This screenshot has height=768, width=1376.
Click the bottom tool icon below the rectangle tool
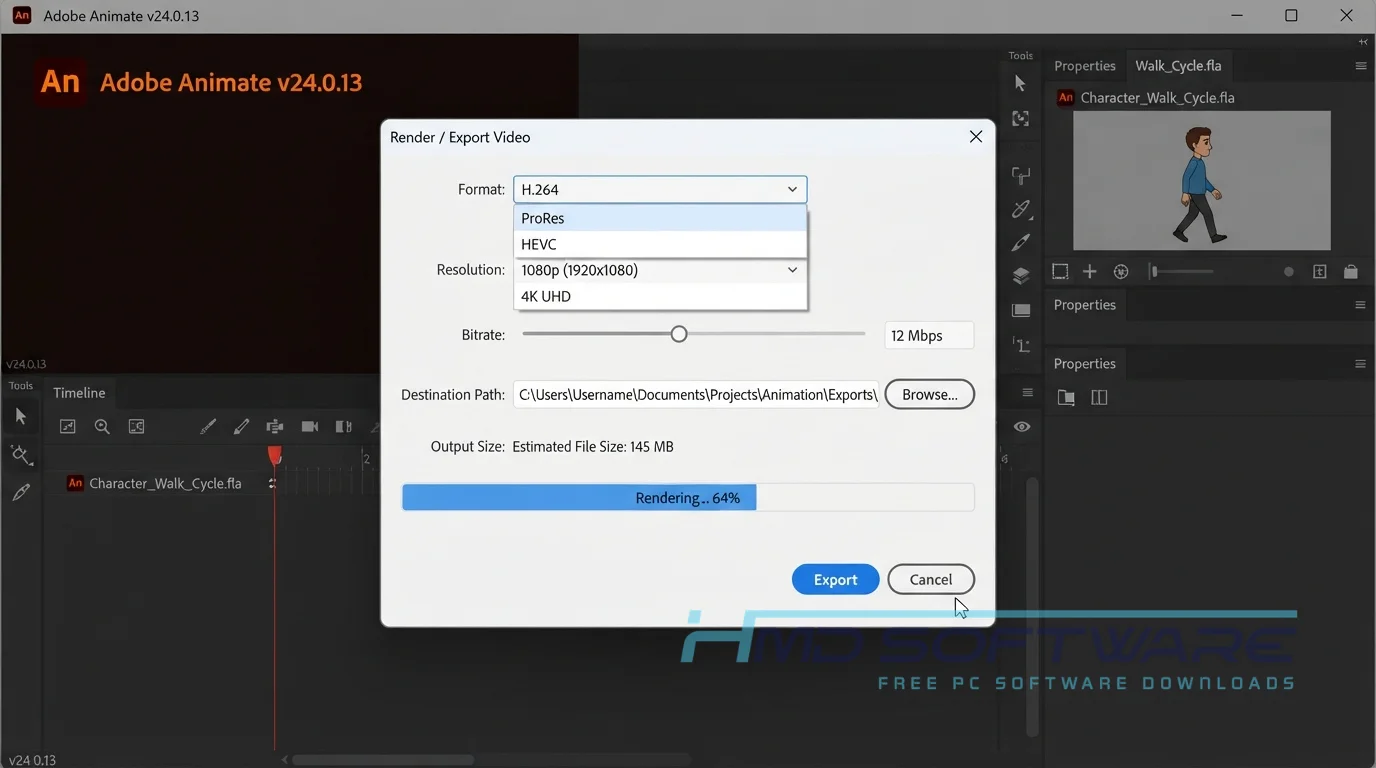click(1021, 344)
